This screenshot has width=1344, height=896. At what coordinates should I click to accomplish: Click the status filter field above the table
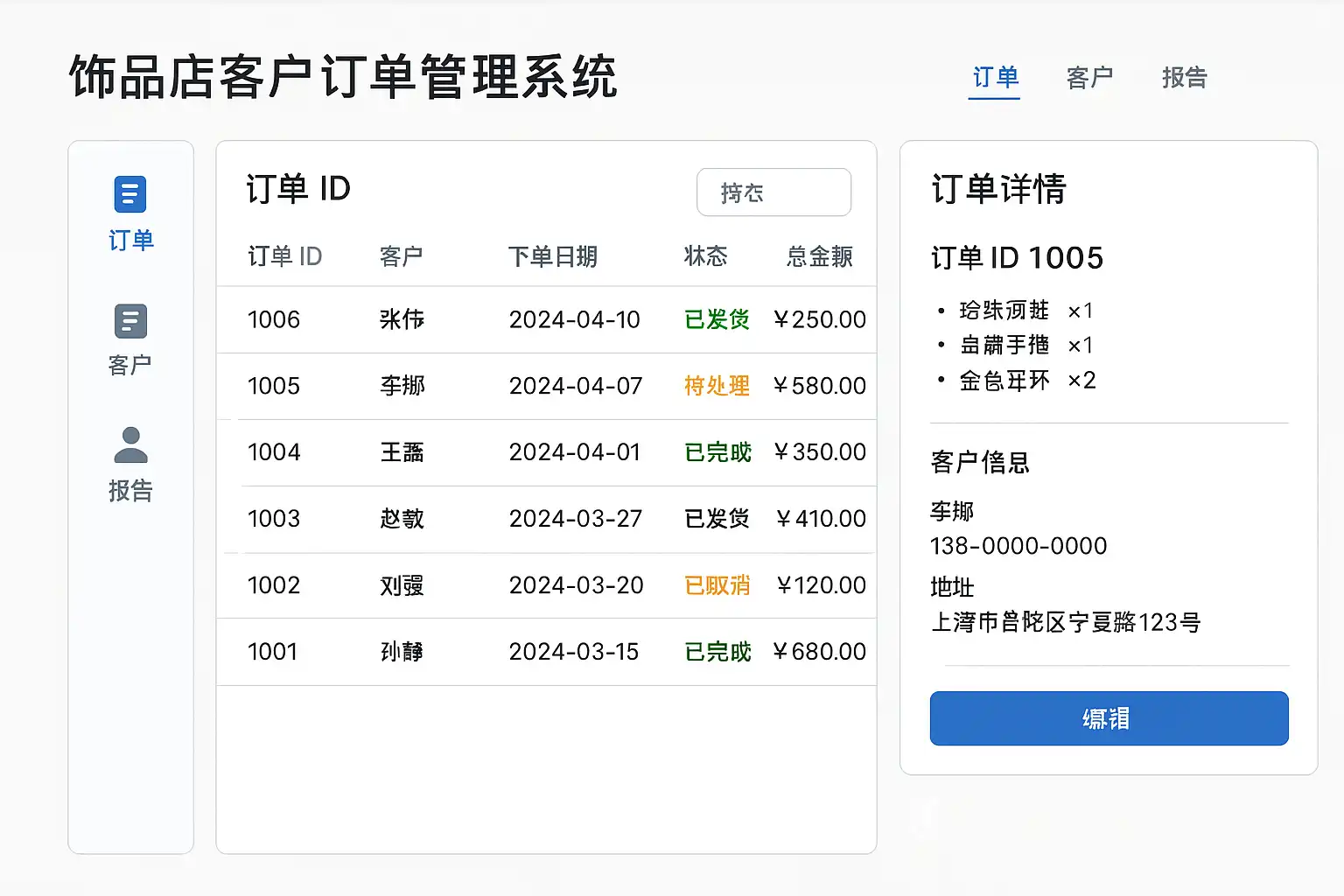773,192
